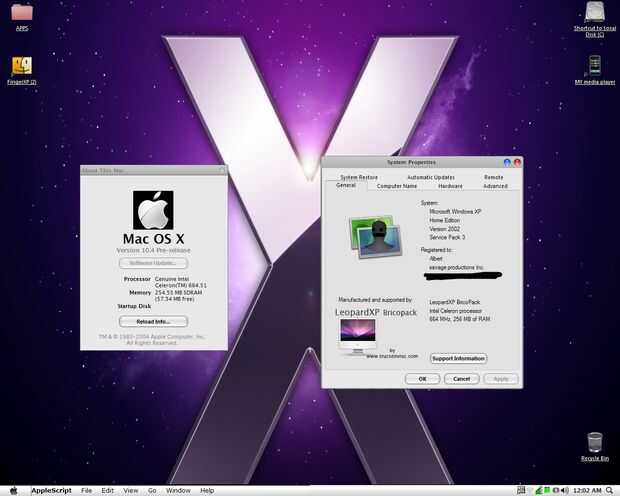Switch to the System Restore tab
Image resolution: width=620 pixels, height=496 pixels.
[359, 177]
